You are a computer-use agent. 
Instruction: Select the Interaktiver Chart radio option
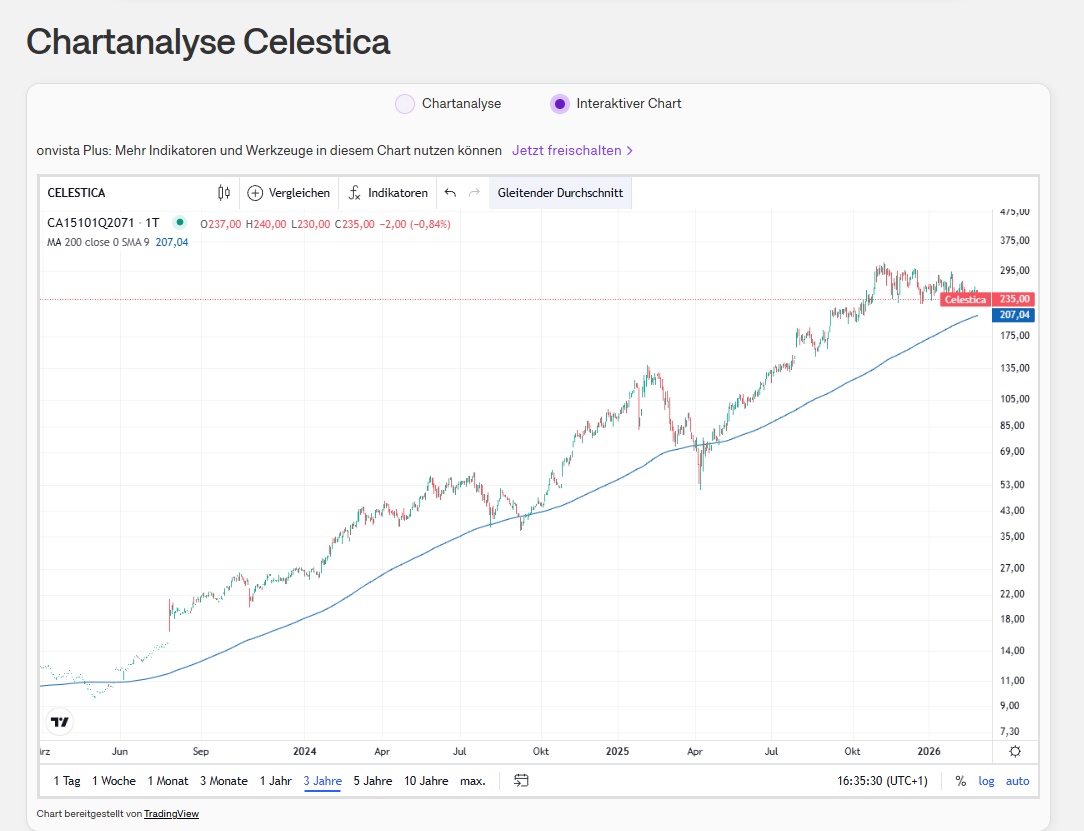pos(560,104)
